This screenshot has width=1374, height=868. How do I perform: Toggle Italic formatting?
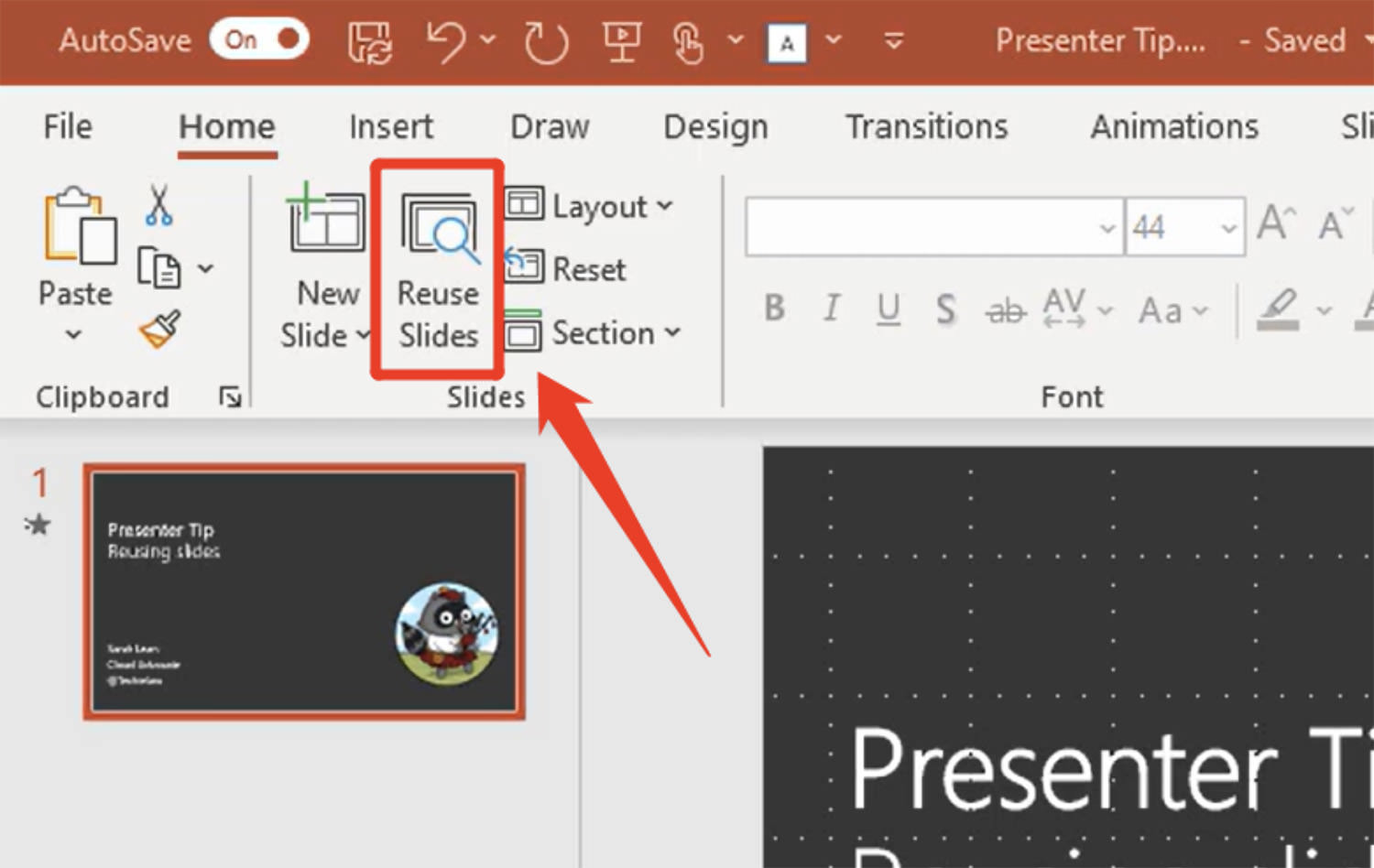point(831,309)
